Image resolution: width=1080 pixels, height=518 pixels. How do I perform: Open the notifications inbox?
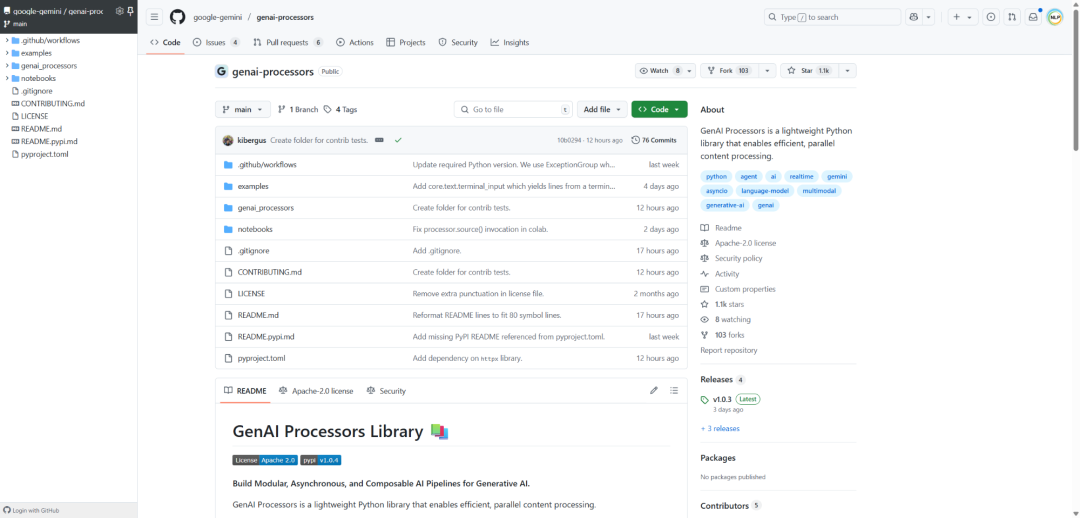[1033, 17]
